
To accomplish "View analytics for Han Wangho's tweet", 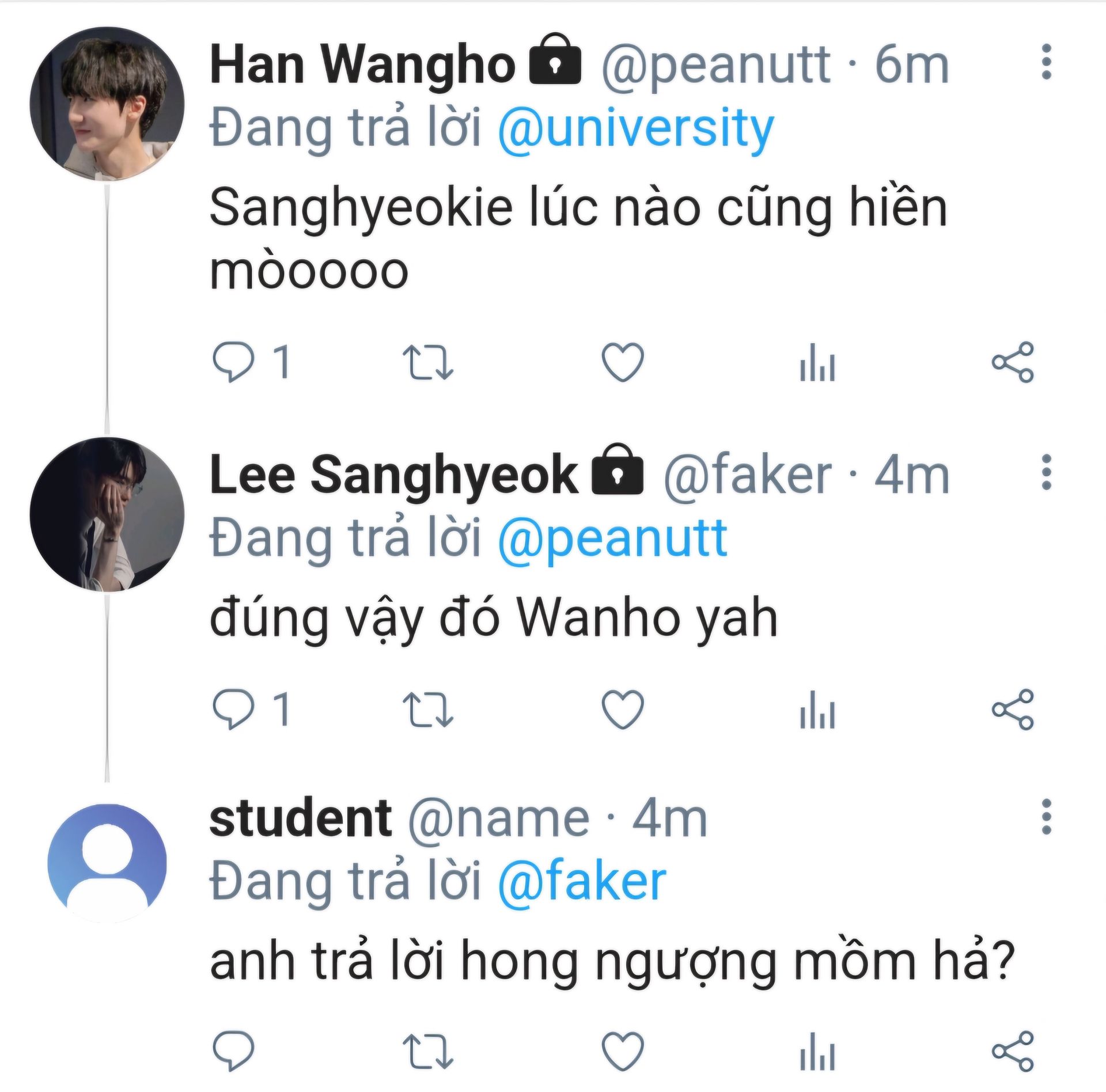I will (x=817, y=362).
